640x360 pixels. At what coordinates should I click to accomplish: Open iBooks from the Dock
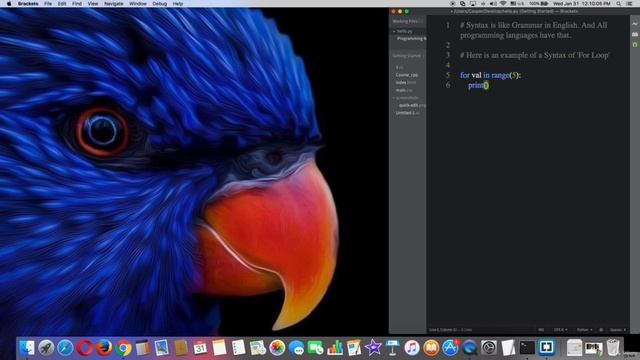coord(431,348)
